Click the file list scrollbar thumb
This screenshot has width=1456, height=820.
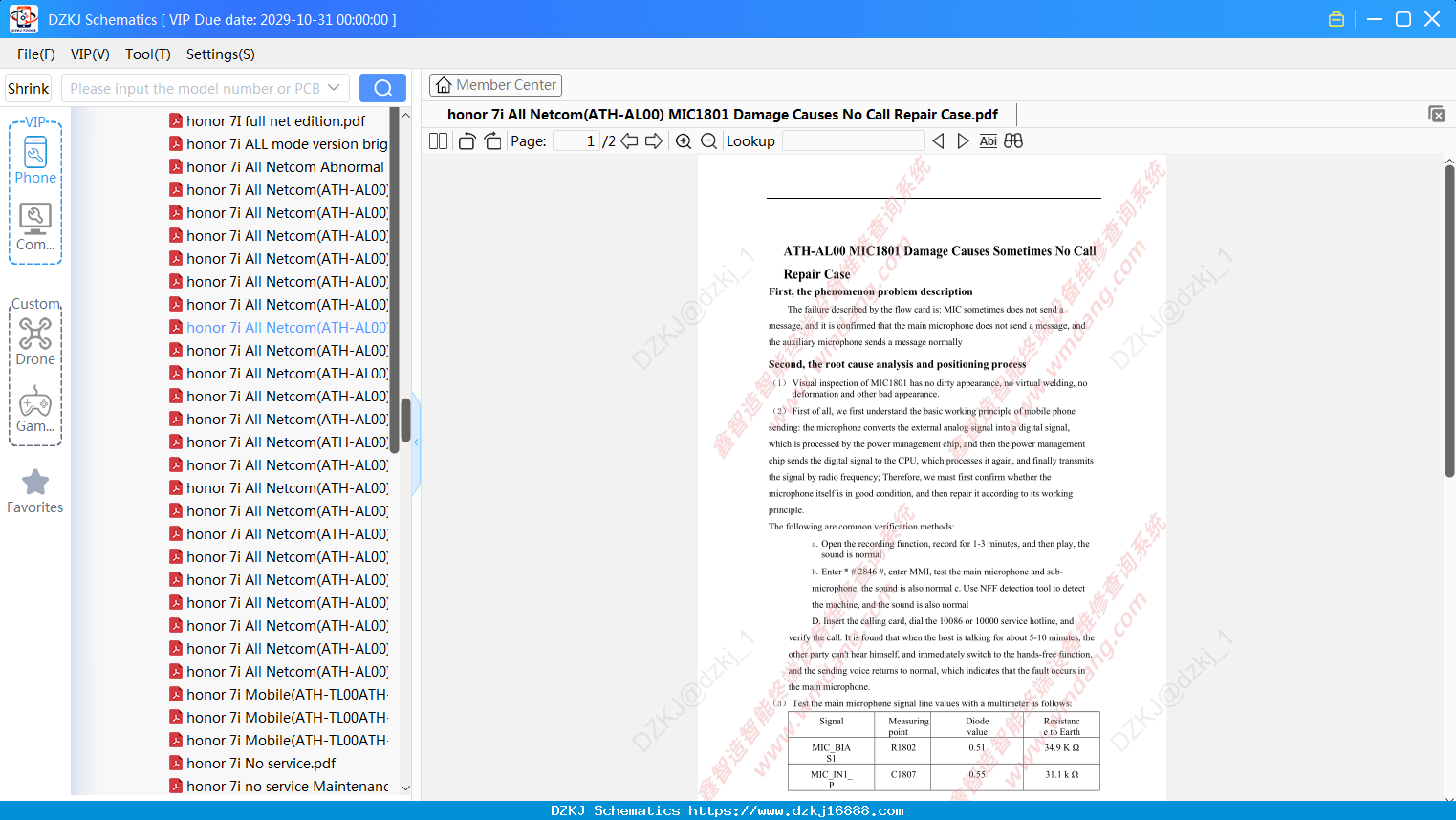405,419
